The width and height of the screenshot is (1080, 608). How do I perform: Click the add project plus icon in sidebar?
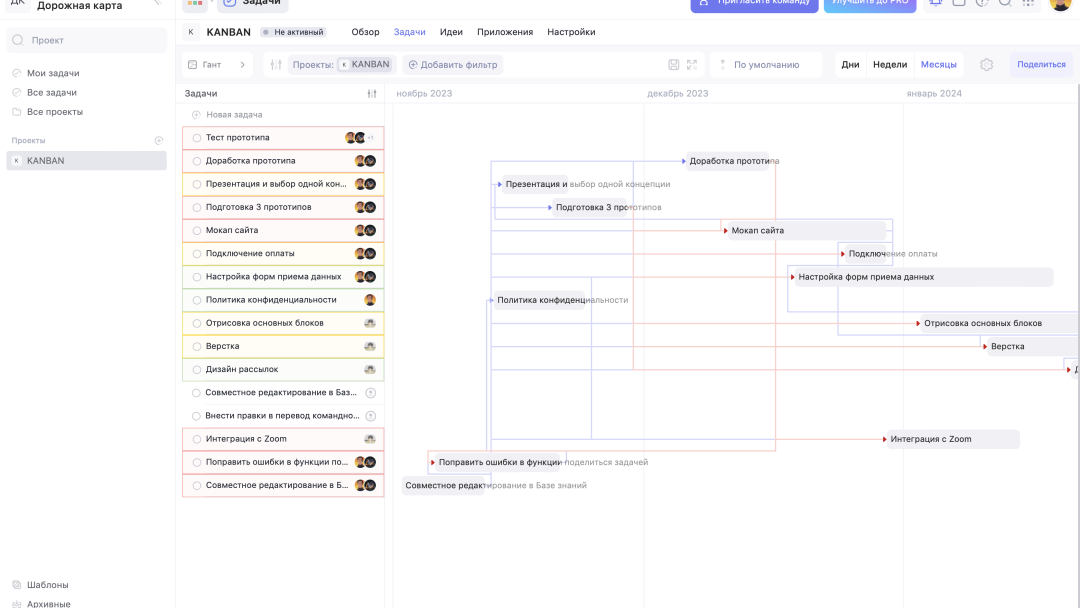tap(159, 141)
